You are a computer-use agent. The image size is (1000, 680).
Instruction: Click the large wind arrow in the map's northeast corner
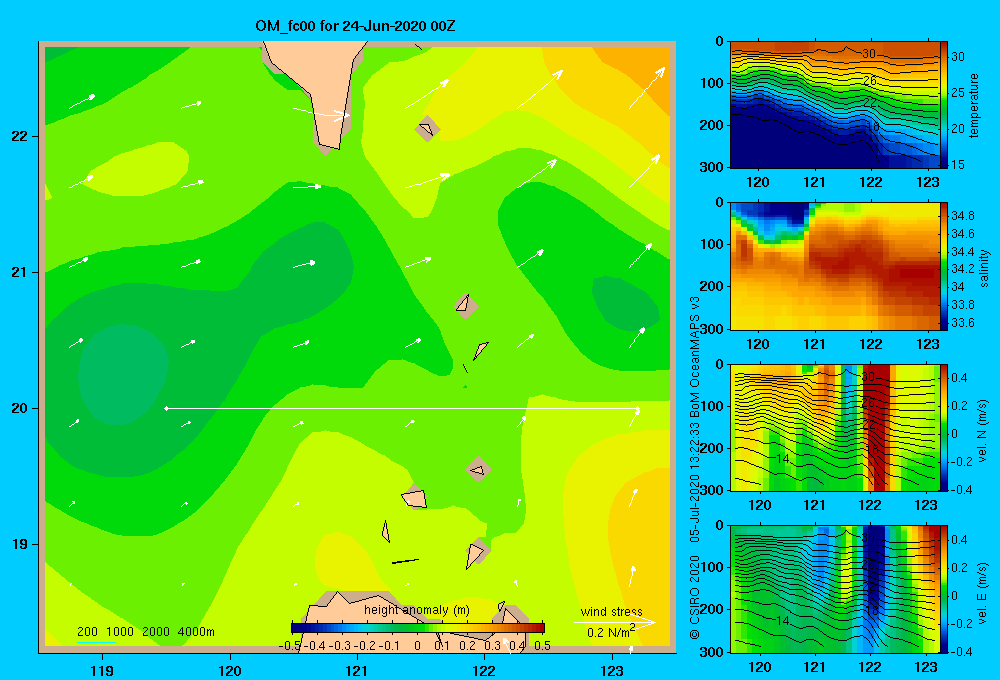tap(647, 88)
